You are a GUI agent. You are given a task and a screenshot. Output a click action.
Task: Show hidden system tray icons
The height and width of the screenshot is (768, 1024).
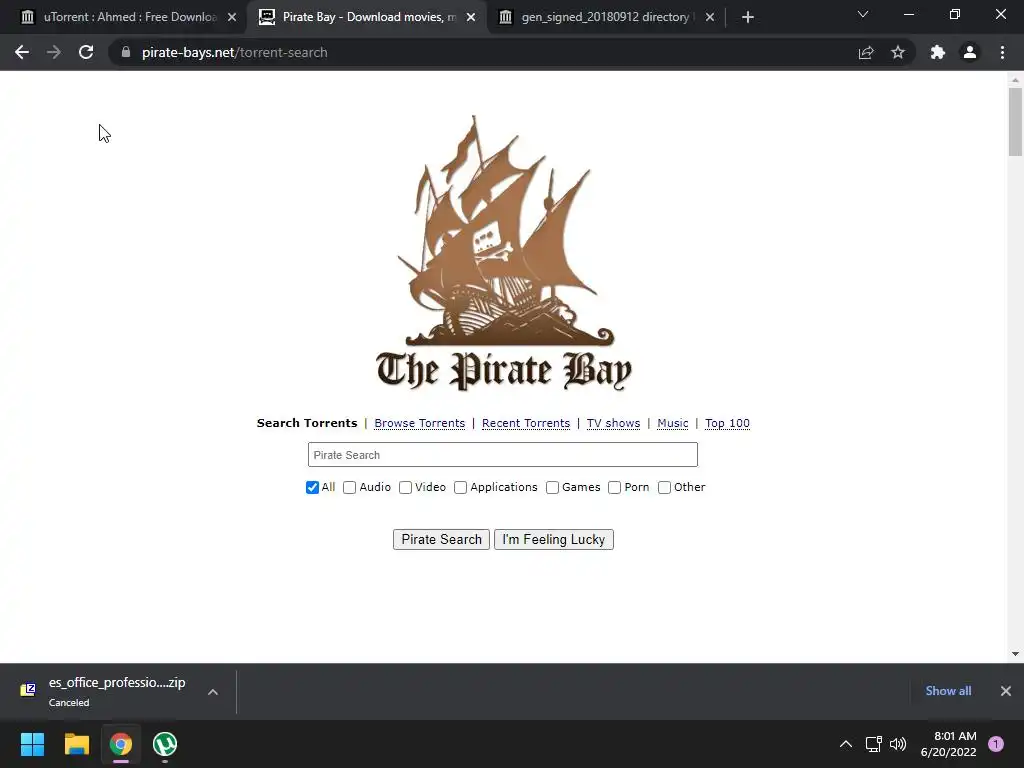[846, 744]
